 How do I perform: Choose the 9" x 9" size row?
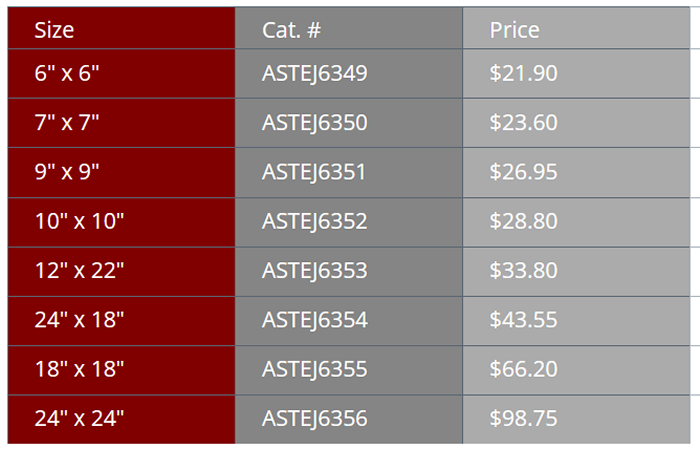(x=66, y=172)
